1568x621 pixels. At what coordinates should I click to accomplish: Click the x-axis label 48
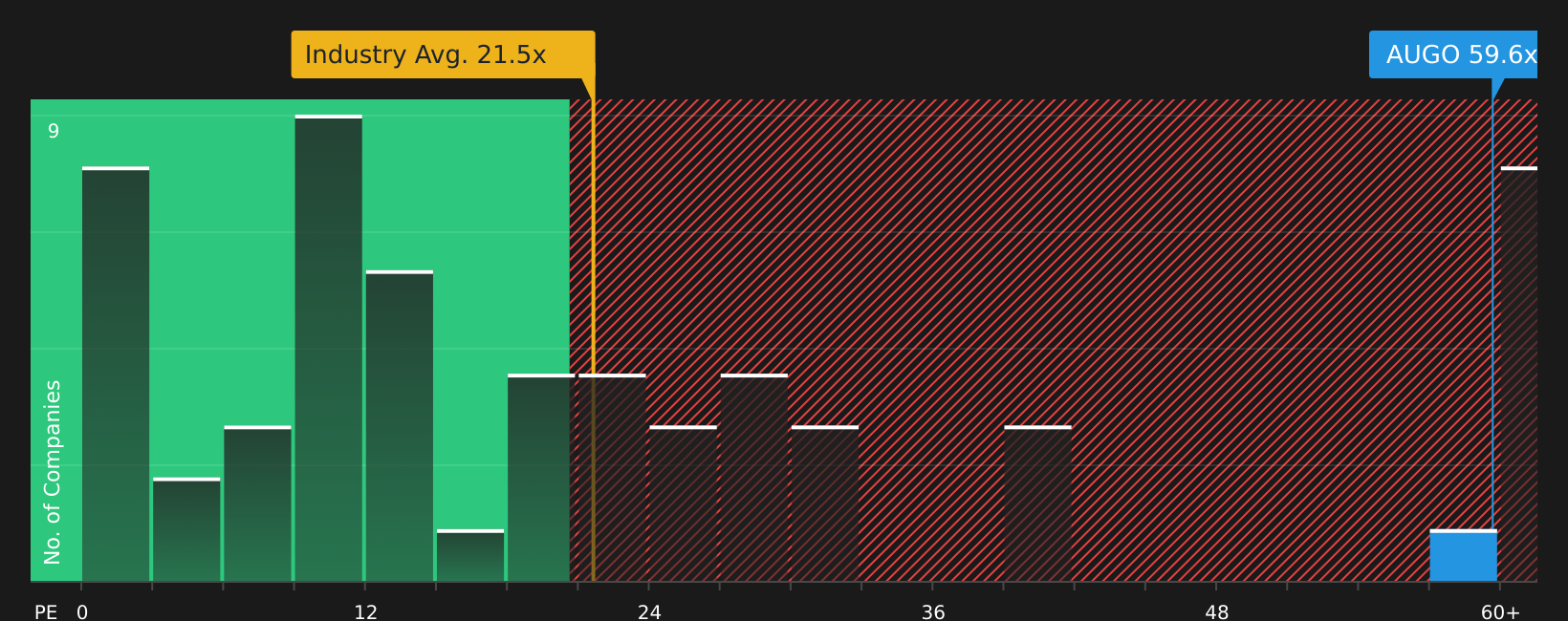[x=1217, y=611]
